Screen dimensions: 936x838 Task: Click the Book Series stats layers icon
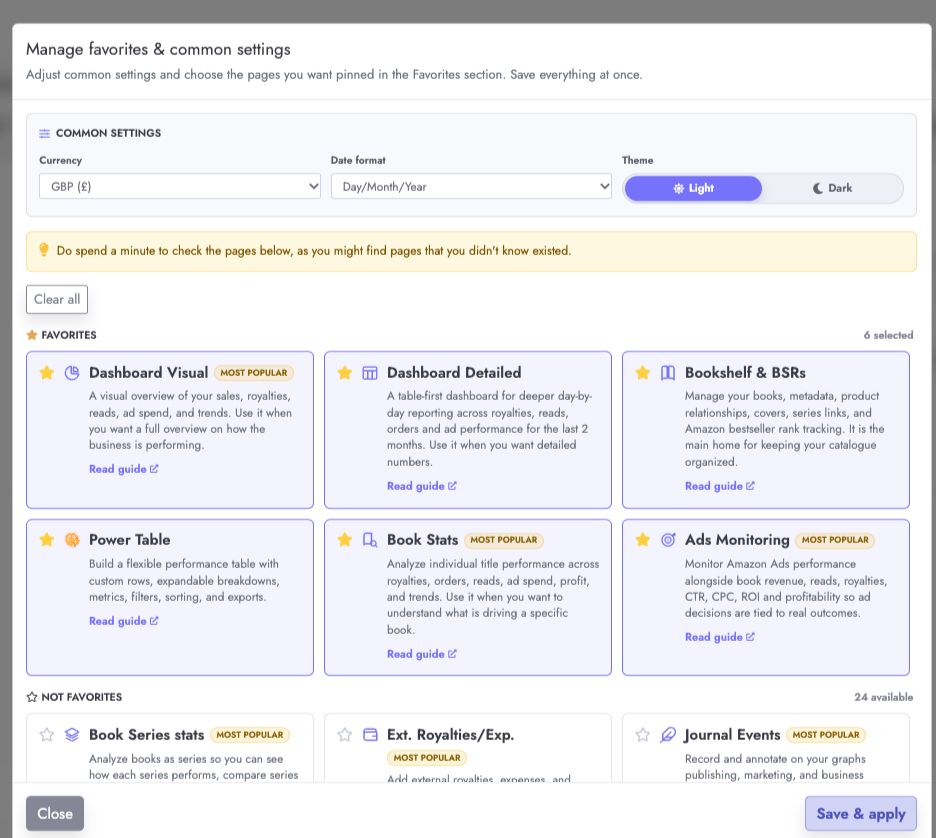72,735
